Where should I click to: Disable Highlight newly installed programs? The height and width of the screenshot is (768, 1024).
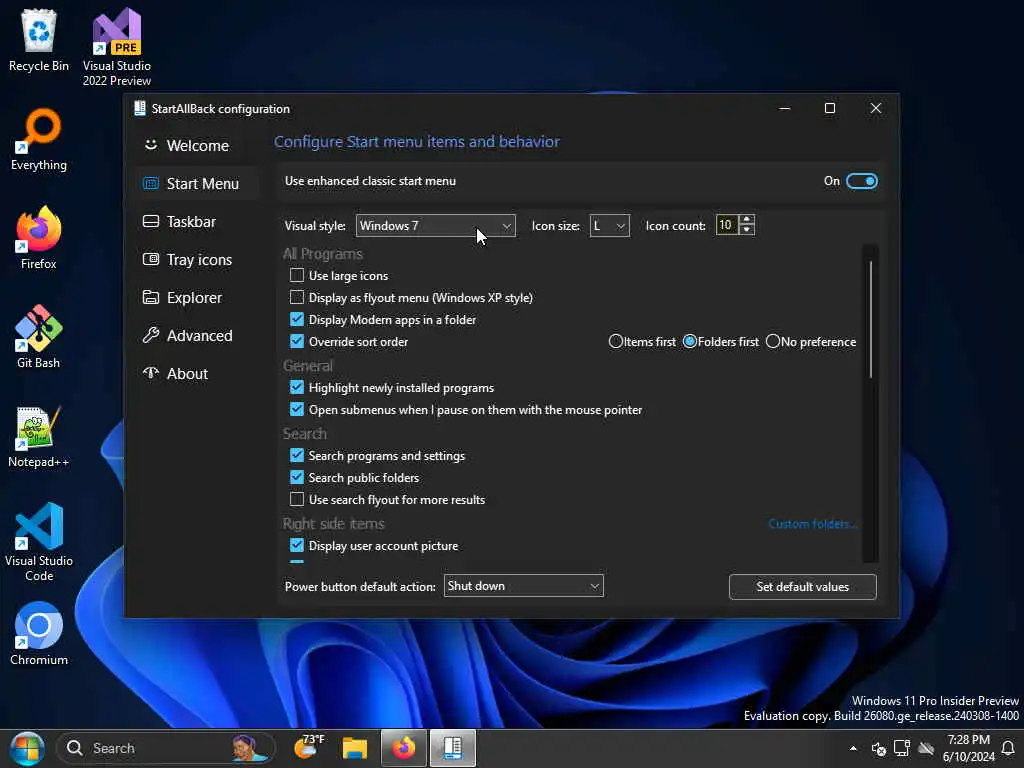point(297,387)
